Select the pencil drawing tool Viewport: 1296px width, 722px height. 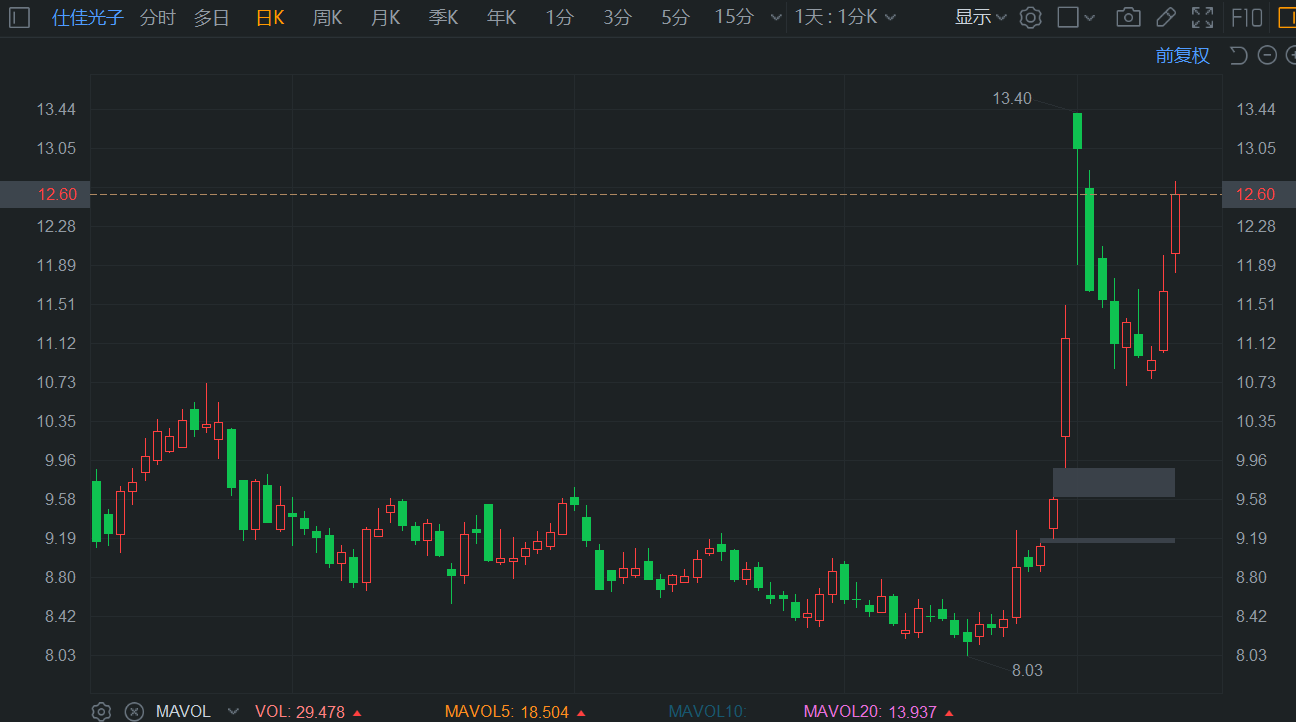click(1165, 17)
